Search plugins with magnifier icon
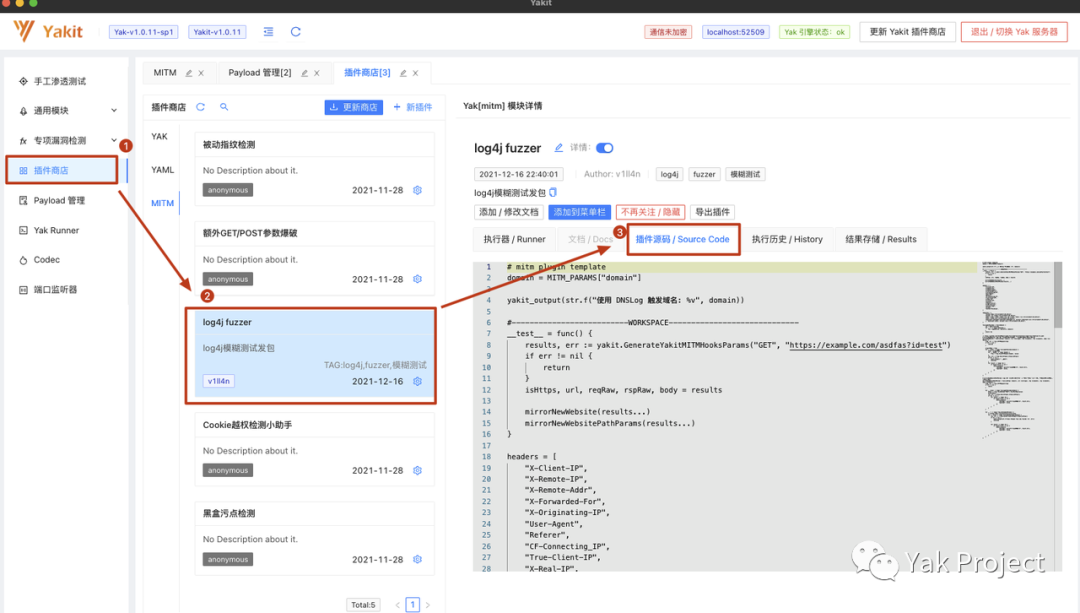The width and height of the screenshot is (1080, 613). pos(224,107)
